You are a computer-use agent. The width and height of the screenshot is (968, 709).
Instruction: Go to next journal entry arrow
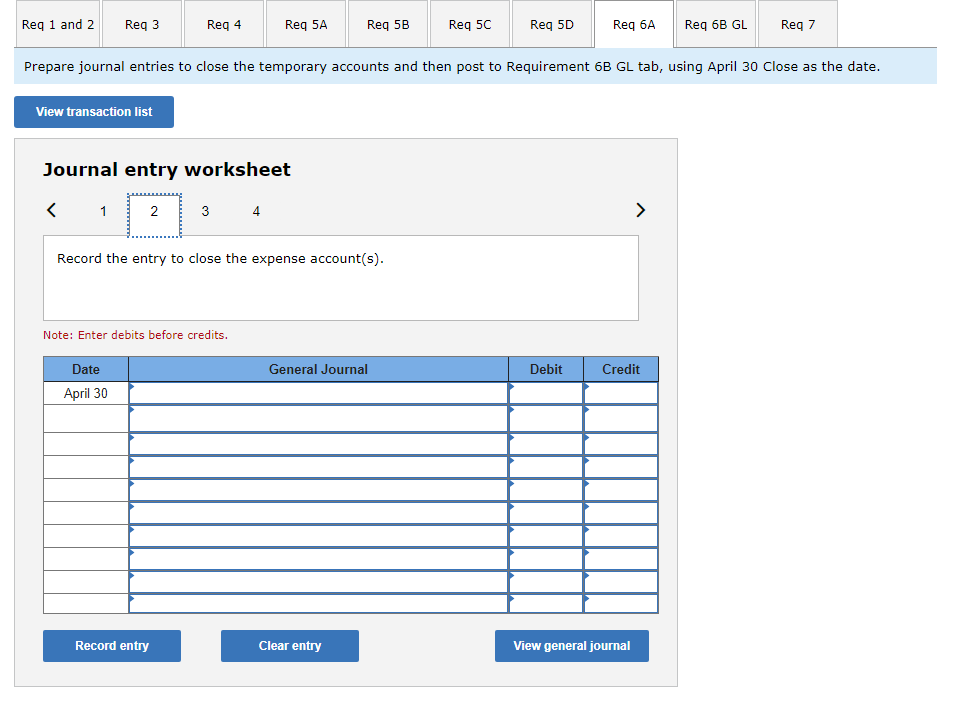pos(640,210)
